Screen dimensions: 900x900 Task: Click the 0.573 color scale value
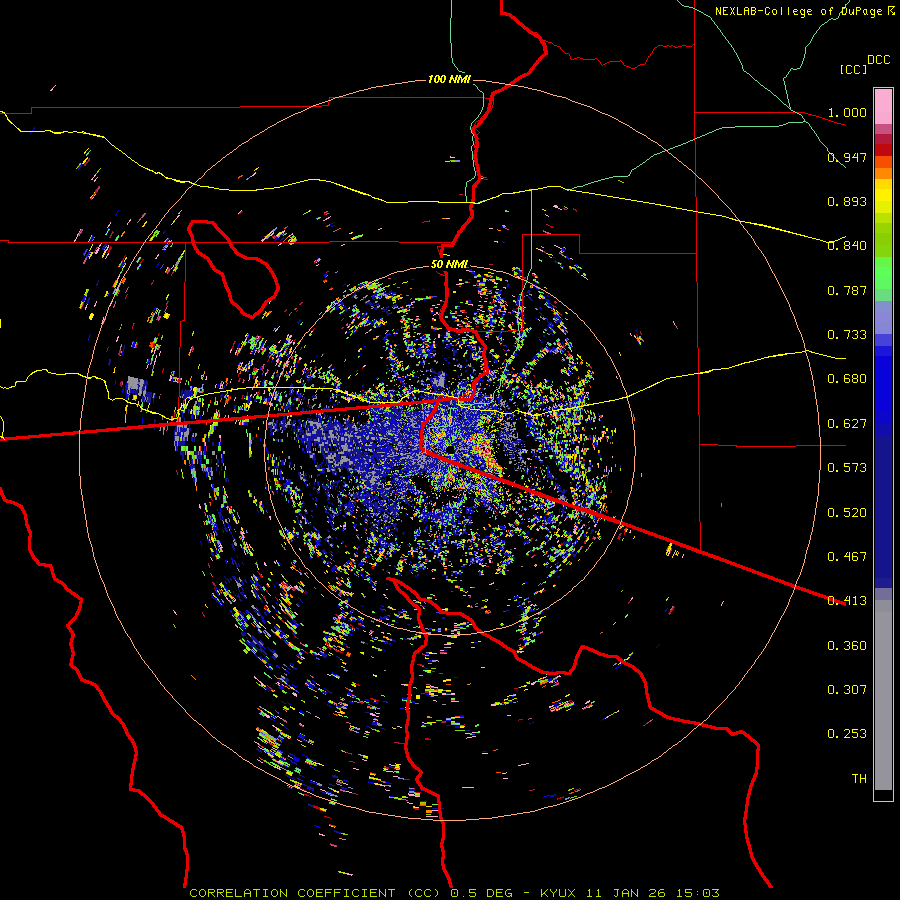pos(847,468)
